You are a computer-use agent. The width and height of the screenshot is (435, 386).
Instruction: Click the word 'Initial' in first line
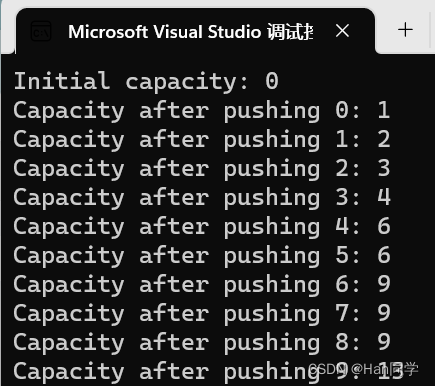(x=62, y=81)
